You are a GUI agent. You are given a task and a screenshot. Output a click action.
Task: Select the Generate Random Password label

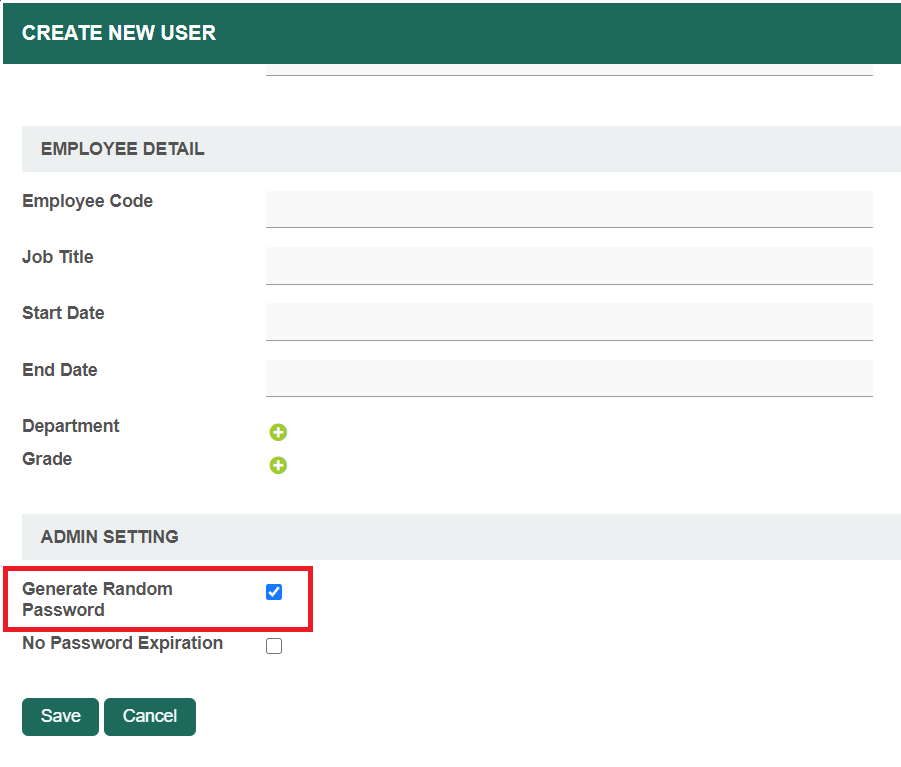pos(97,599)
